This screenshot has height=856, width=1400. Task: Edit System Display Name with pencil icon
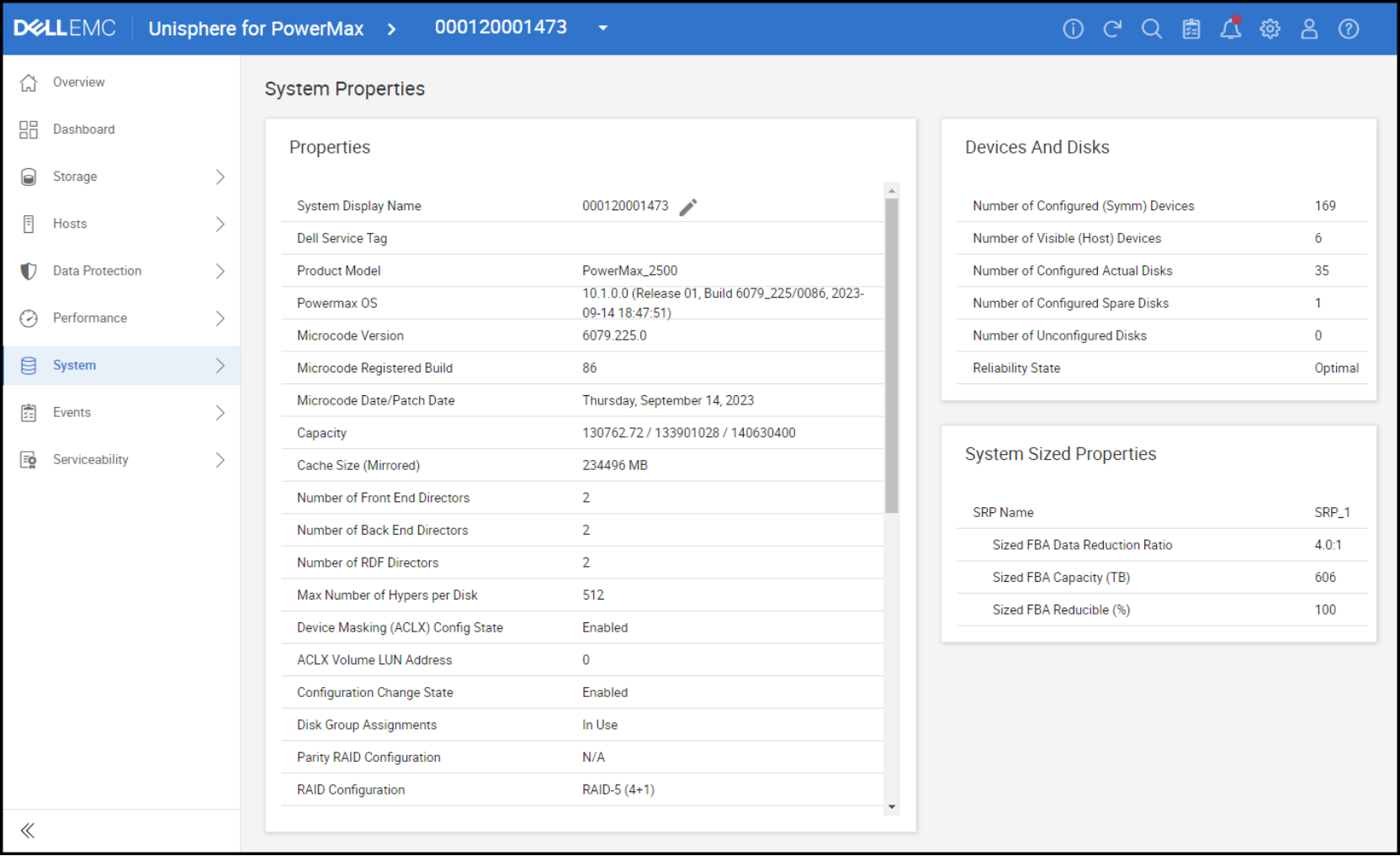pyautogui.click(x=688, y=207)
